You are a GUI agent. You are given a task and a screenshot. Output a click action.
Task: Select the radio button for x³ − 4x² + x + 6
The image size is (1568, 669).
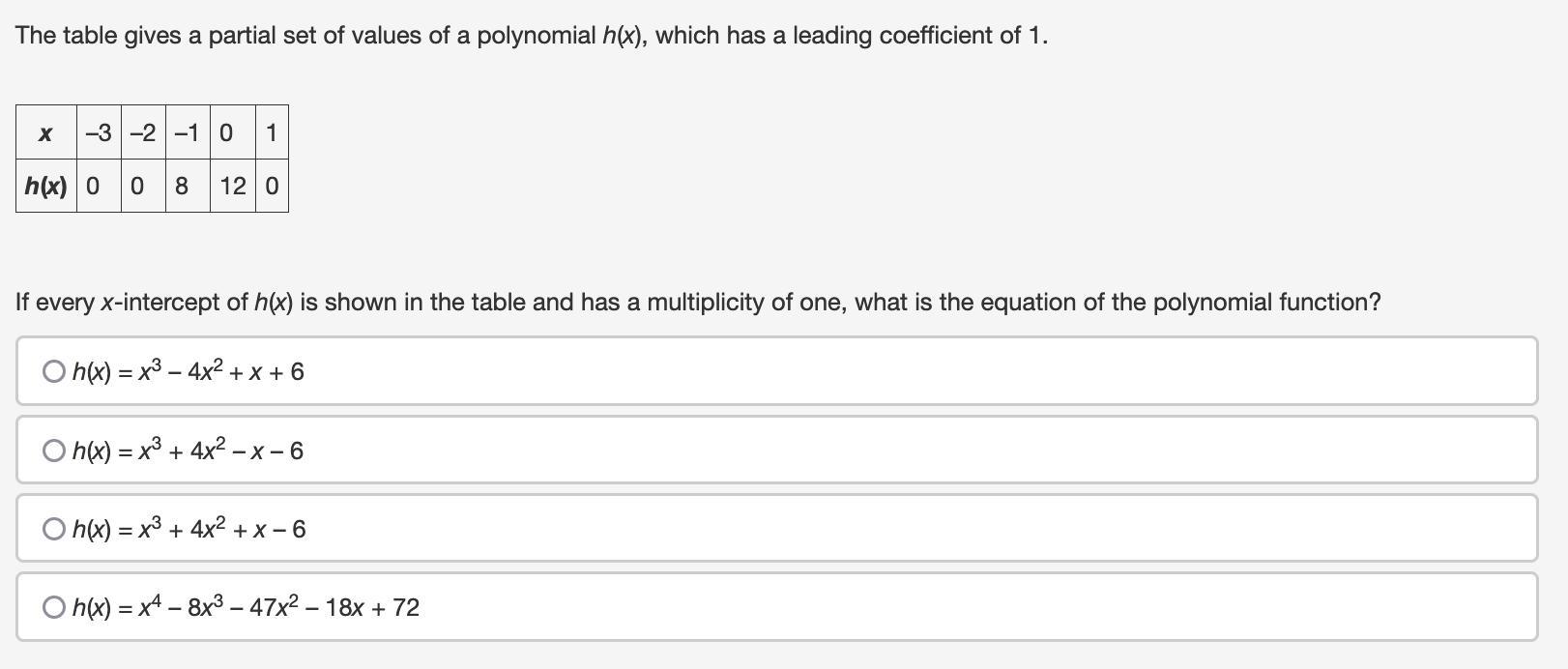[54, 371]
